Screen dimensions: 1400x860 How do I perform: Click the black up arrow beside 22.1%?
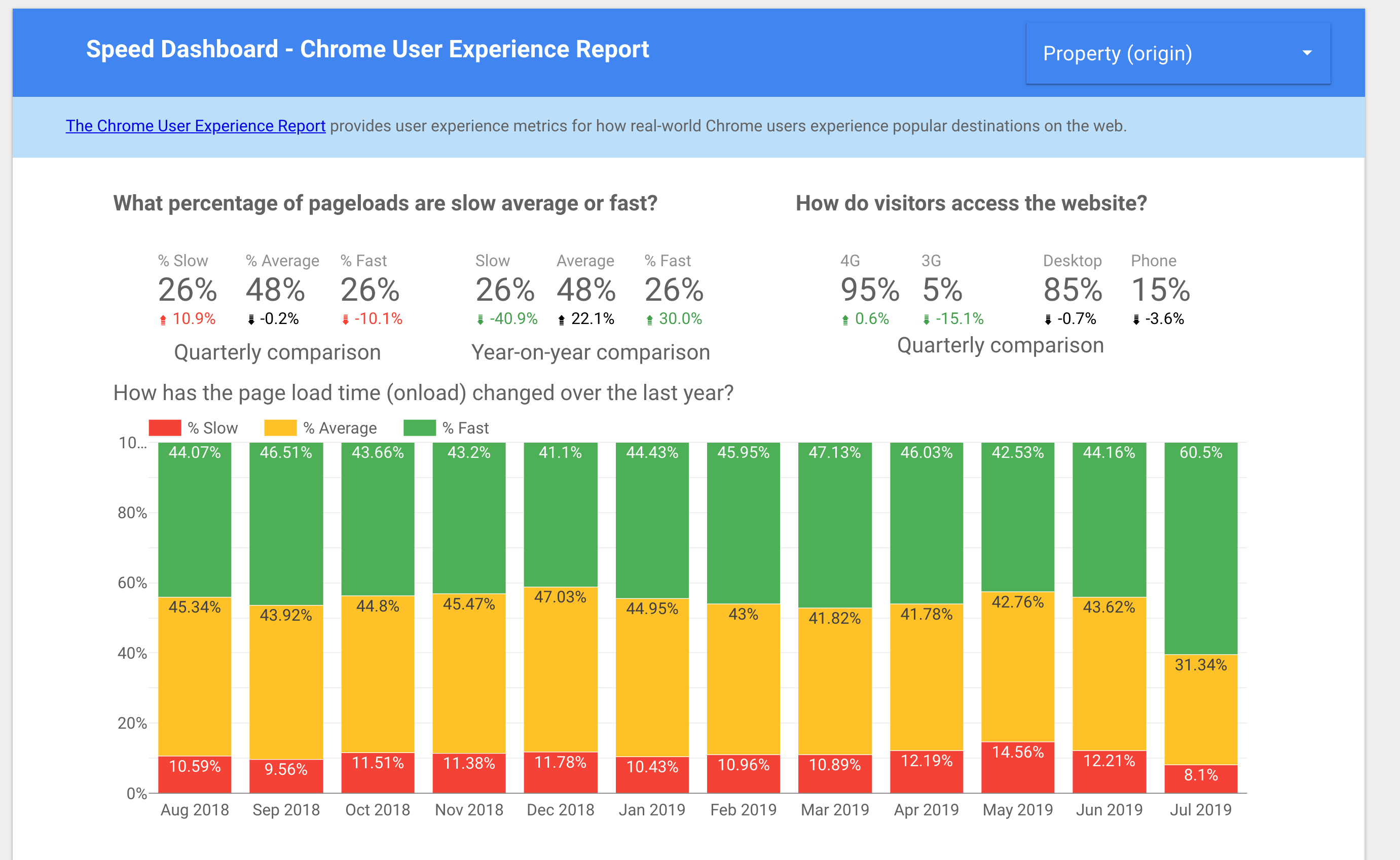[562, 320]
